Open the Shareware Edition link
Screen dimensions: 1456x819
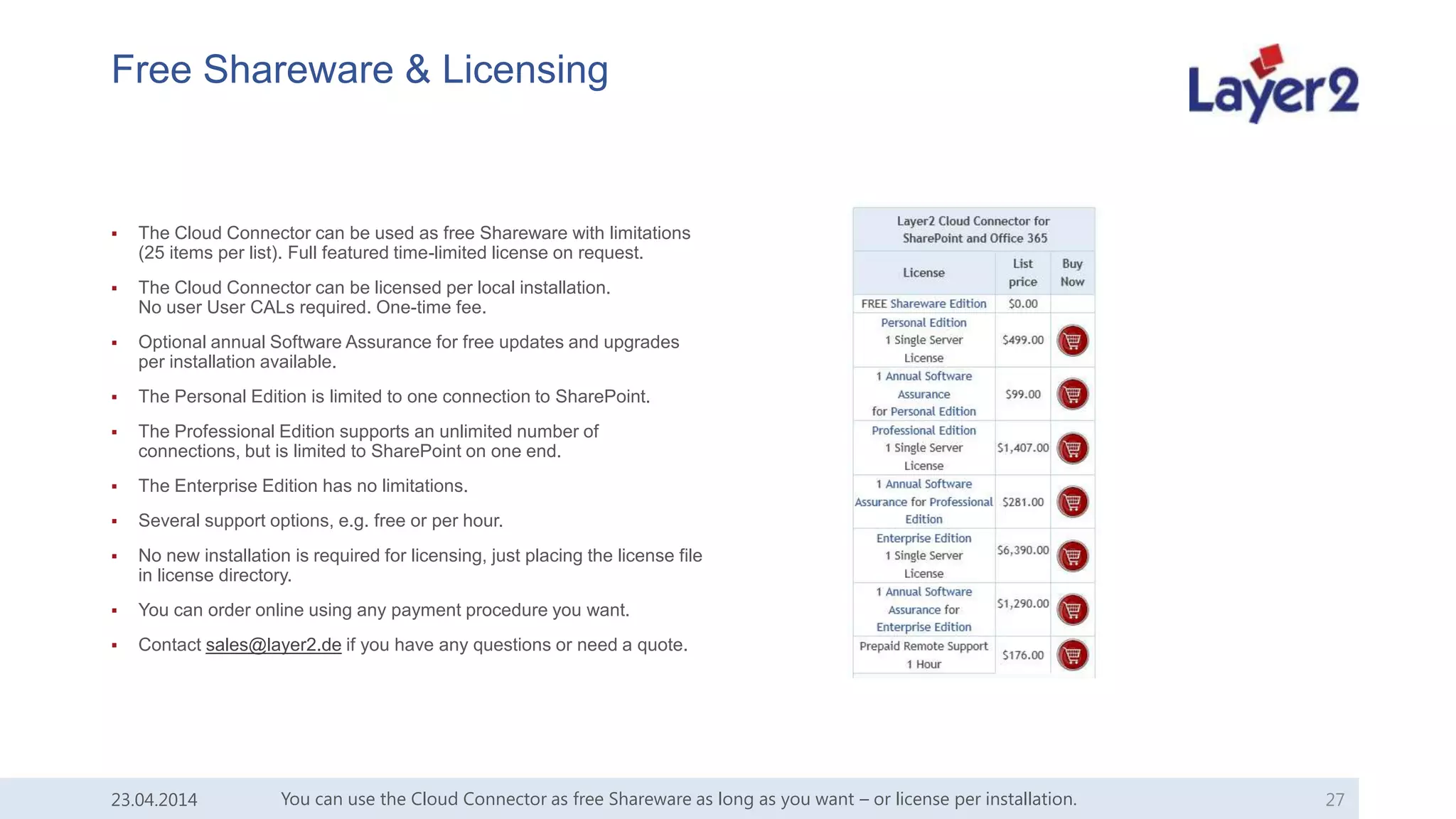938,304
